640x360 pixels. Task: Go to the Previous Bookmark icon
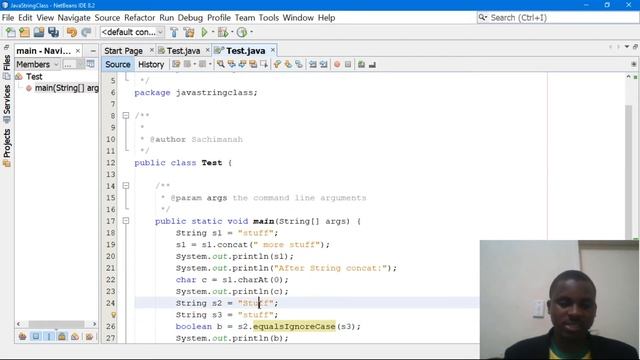point(277,64)
